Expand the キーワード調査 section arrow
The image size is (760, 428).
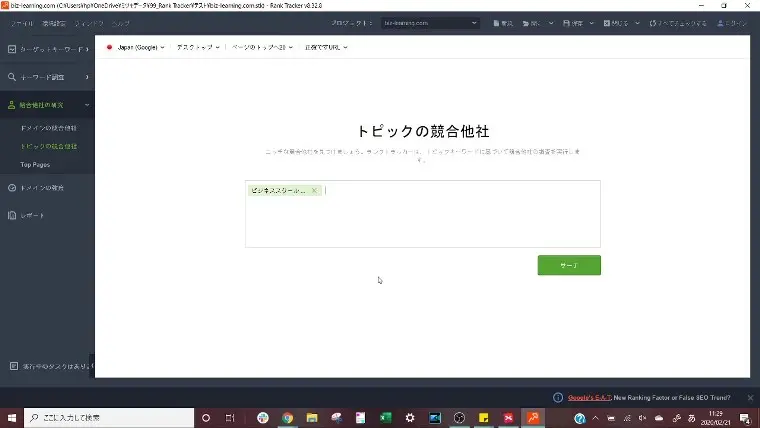88,77
